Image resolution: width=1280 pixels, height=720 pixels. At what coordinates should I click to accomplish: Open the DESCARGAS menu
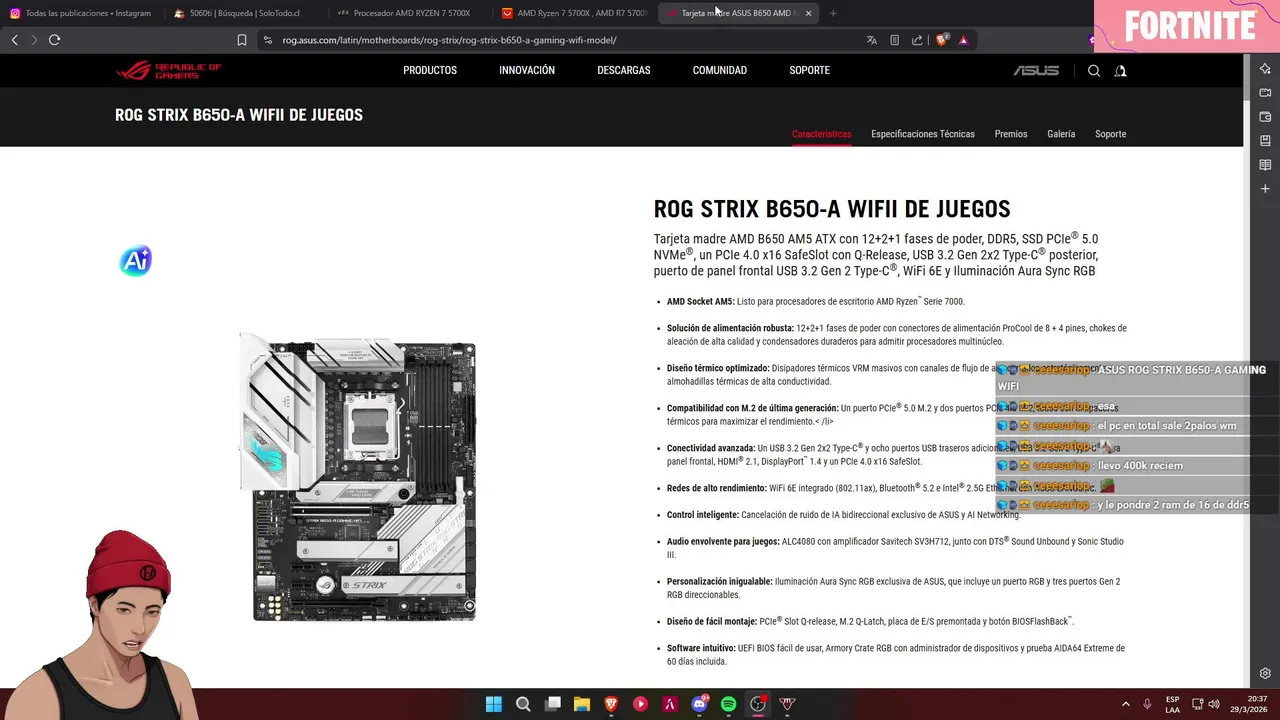coord(624,70)
